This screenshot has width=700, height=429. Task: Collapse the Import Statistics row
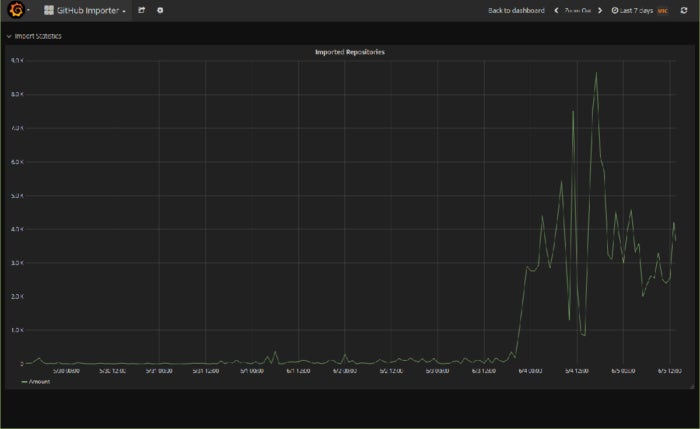point(34,36)
